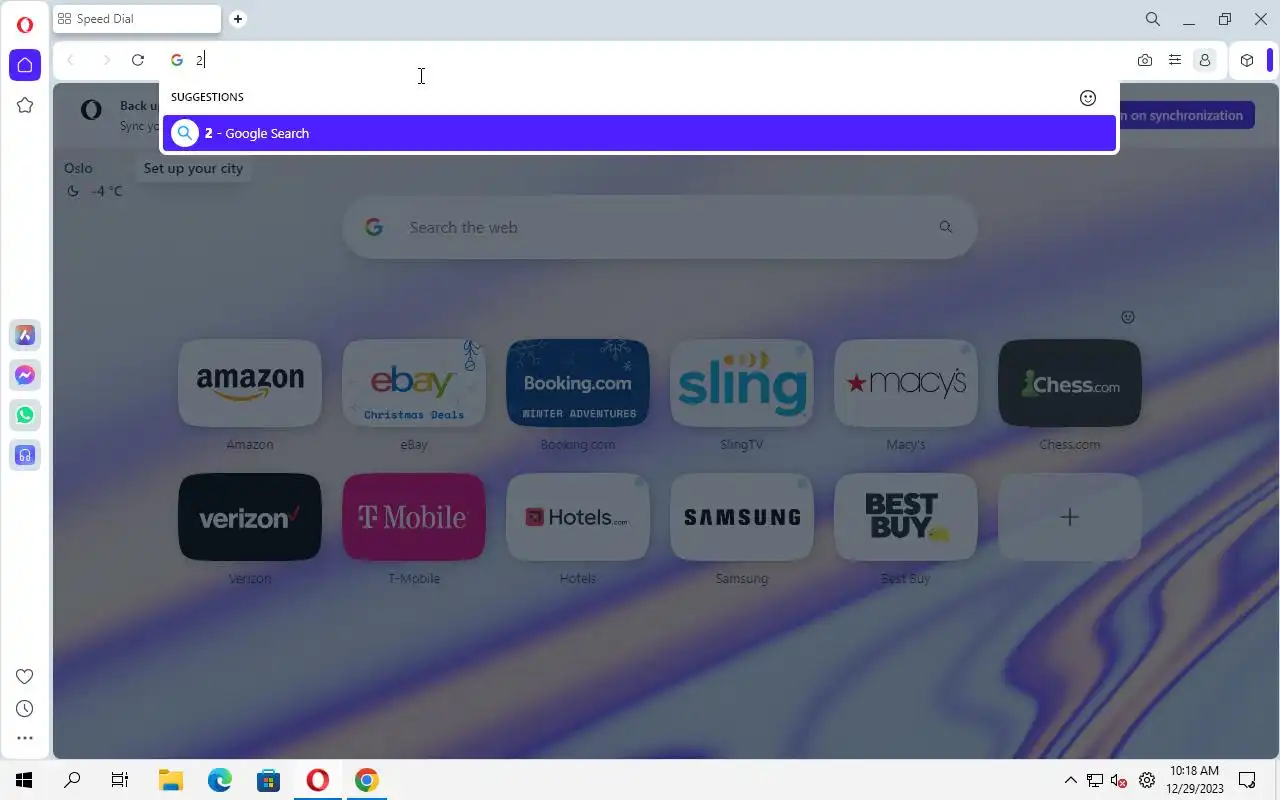Select the Speed Dial tab

pyautogui.click(x=137, y=19)
